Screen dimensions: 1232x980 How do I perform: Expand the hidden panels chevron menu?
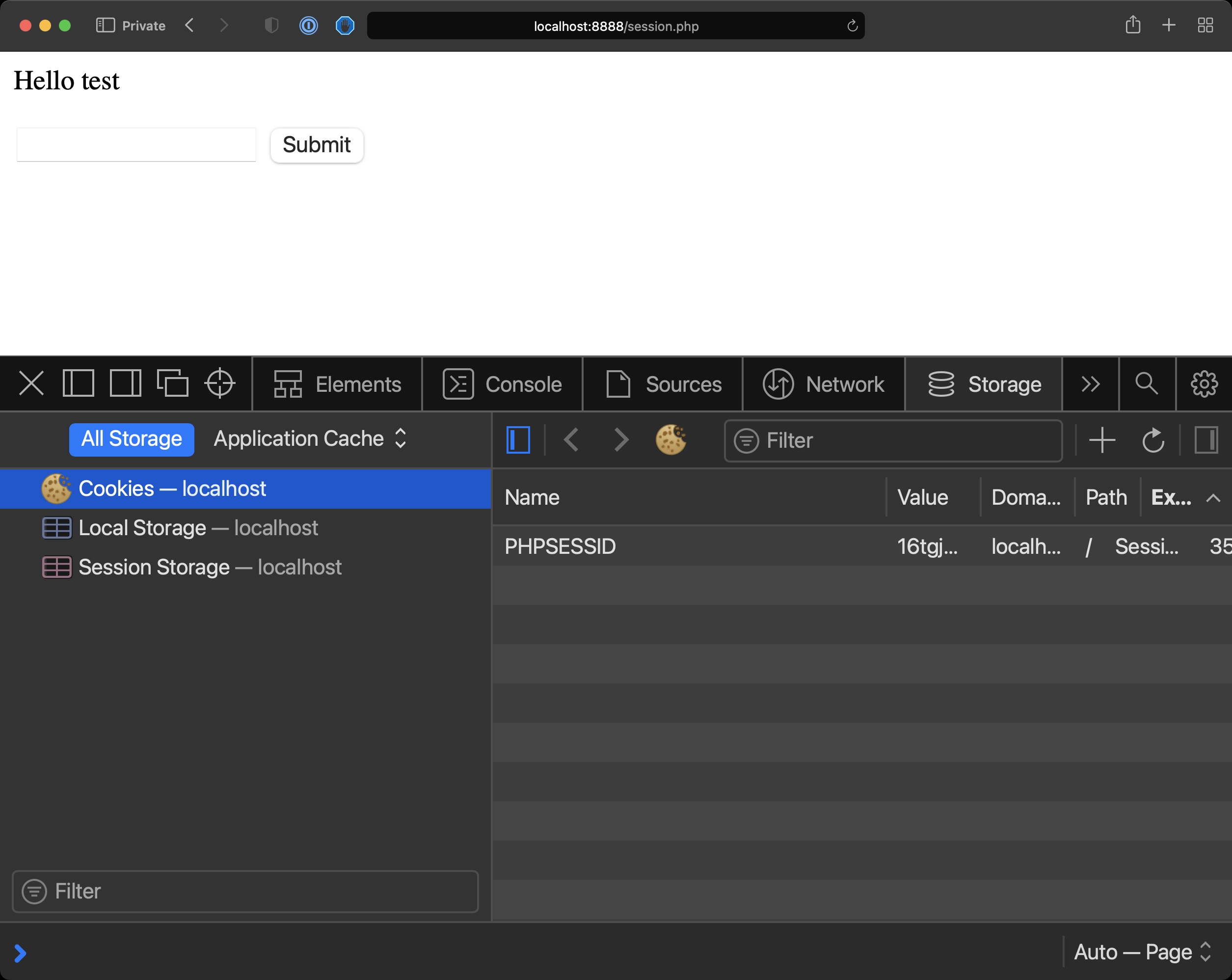pos(1090,383)
